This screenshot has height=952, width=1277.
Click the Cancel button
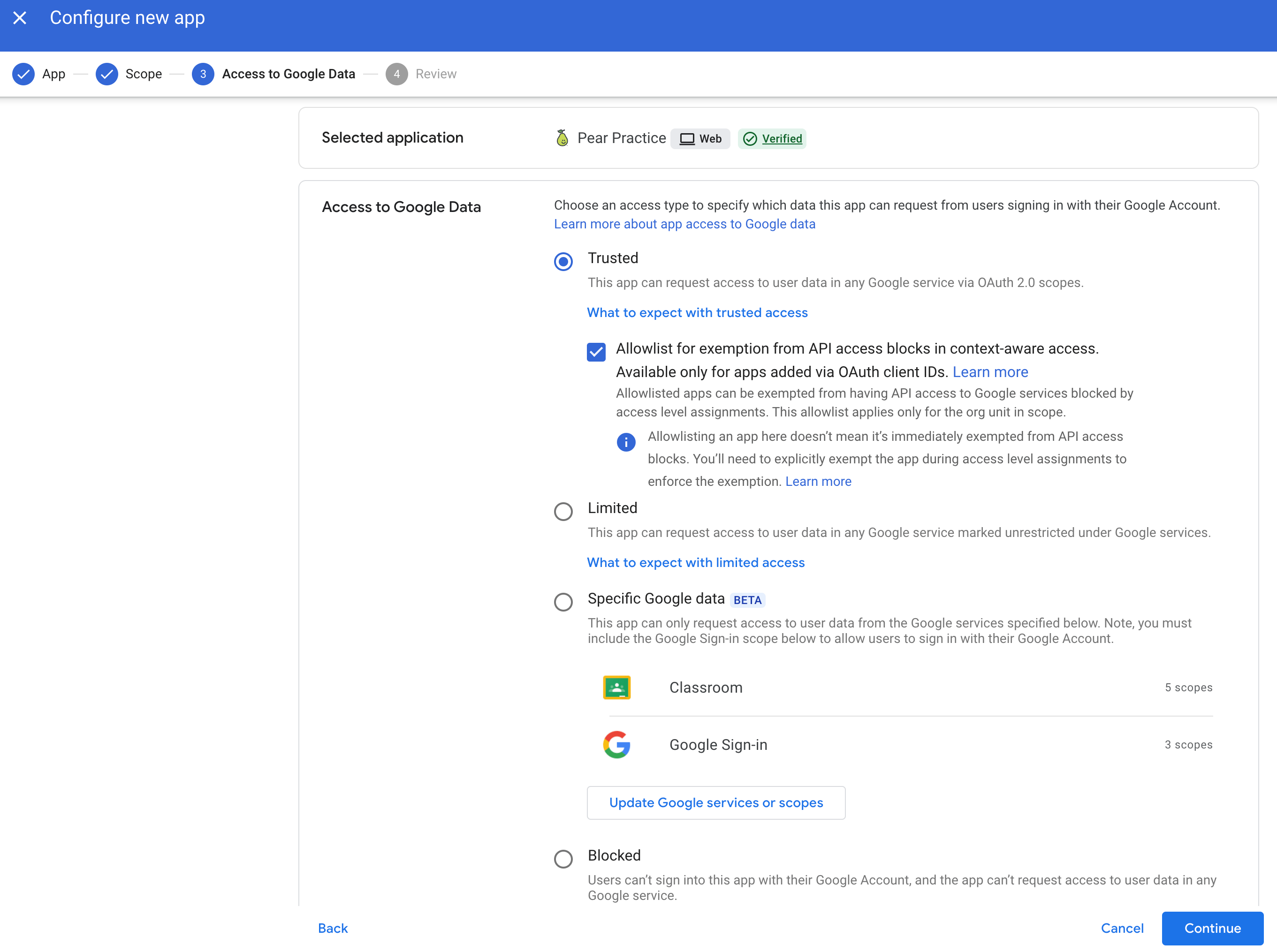pos(1122,929)
